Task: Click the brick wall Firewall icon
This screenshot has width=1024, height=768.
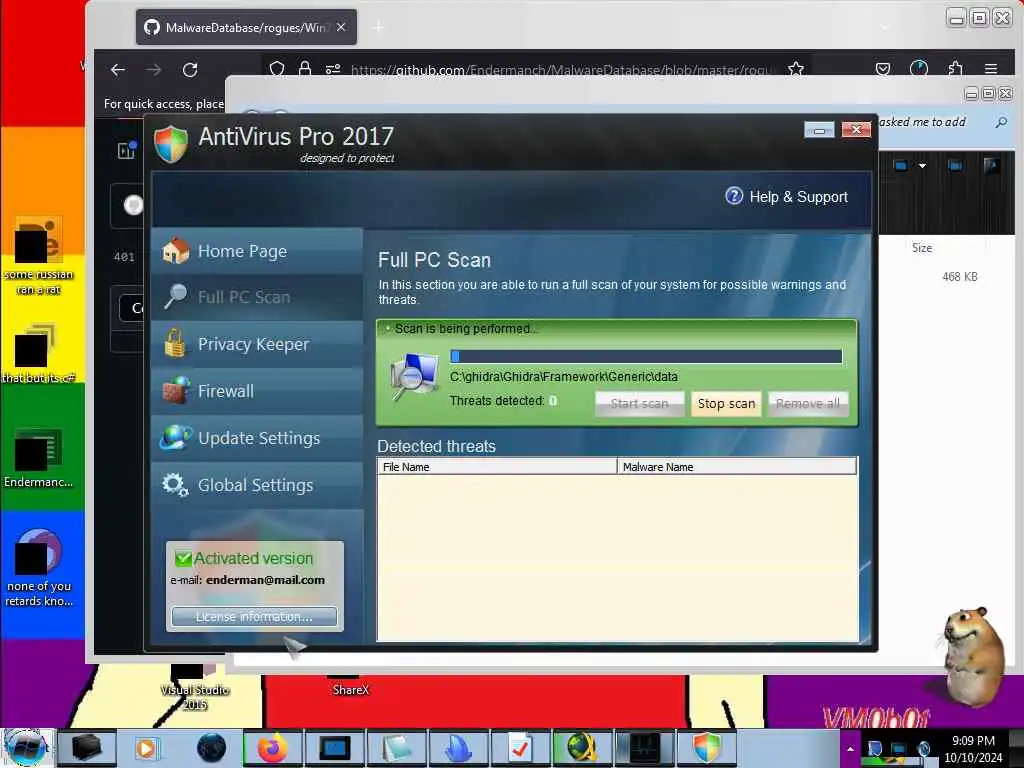Action: (x=176, y=390)
